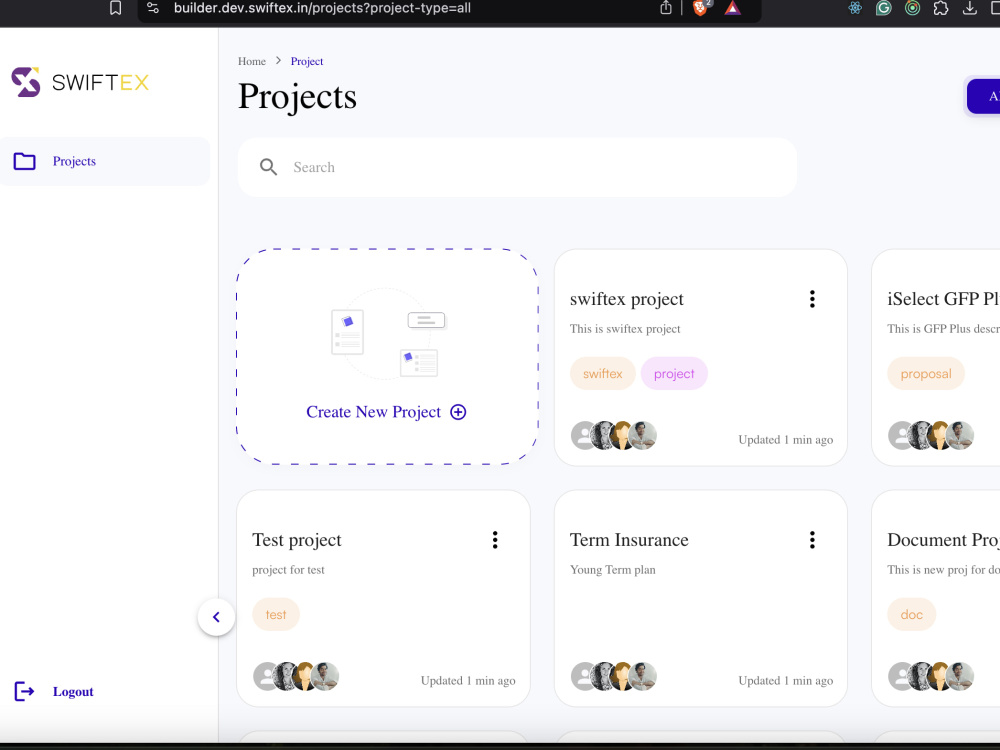The height and width of the screenshot is (750, 1000).
Task: Open the Document Project card title
Action: pyautogui.click(x=943, y=540)
